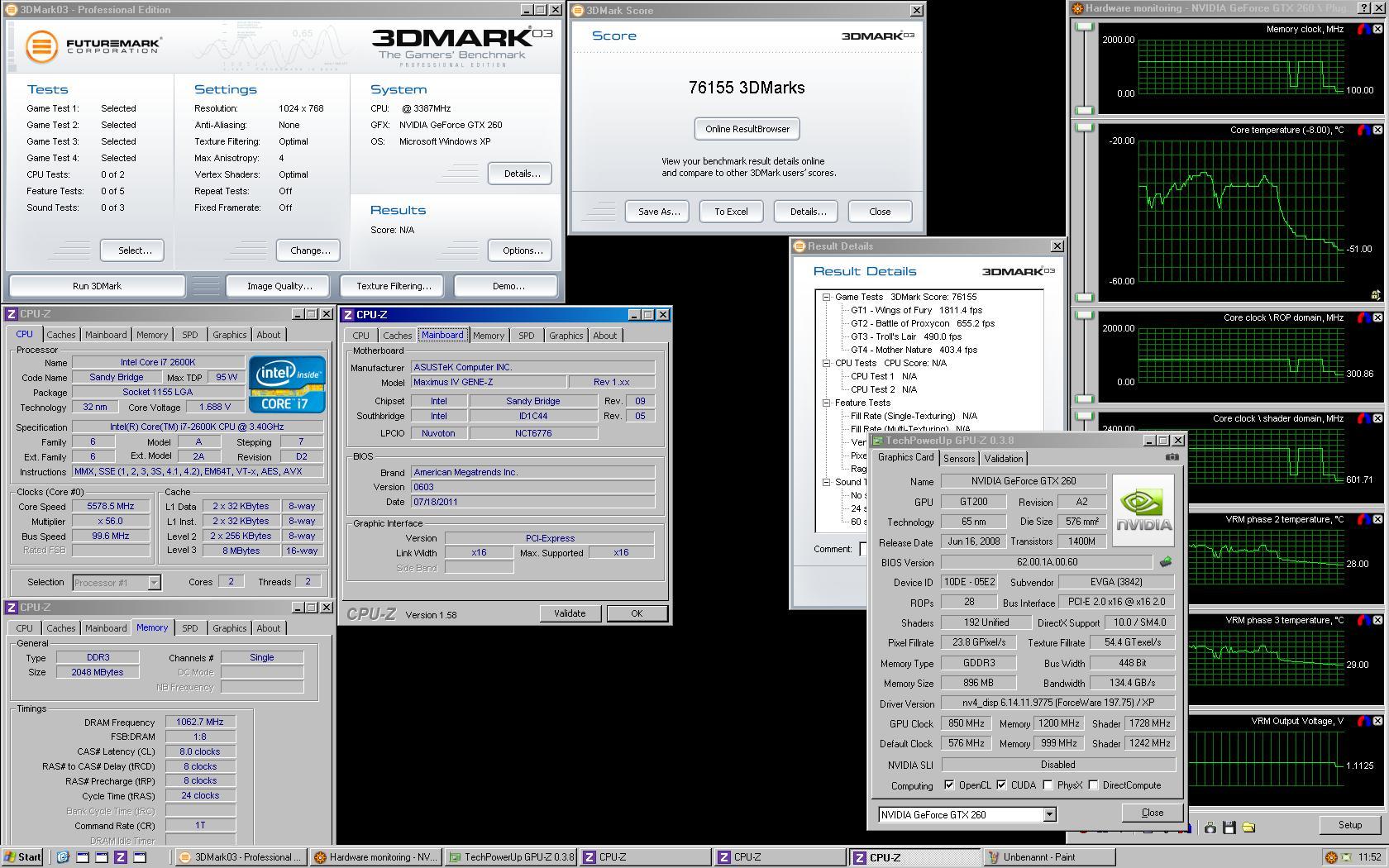Click the floppy disk save icon in Hardware monitoring
Viewport: 1389px width, 868px height.
coord(1229,827)
